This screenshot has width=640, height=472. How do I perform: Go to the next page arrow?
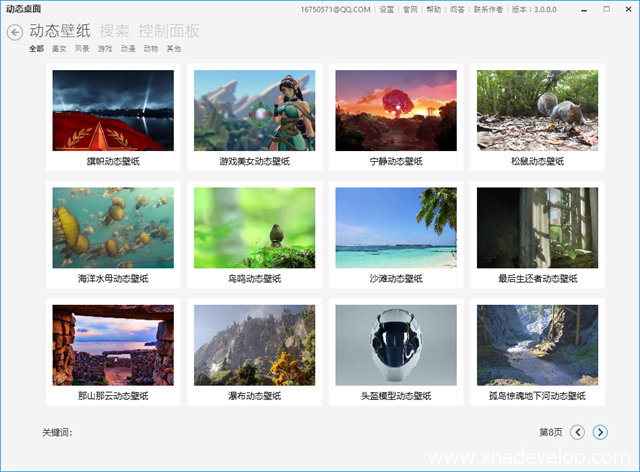tap(600, 432)
